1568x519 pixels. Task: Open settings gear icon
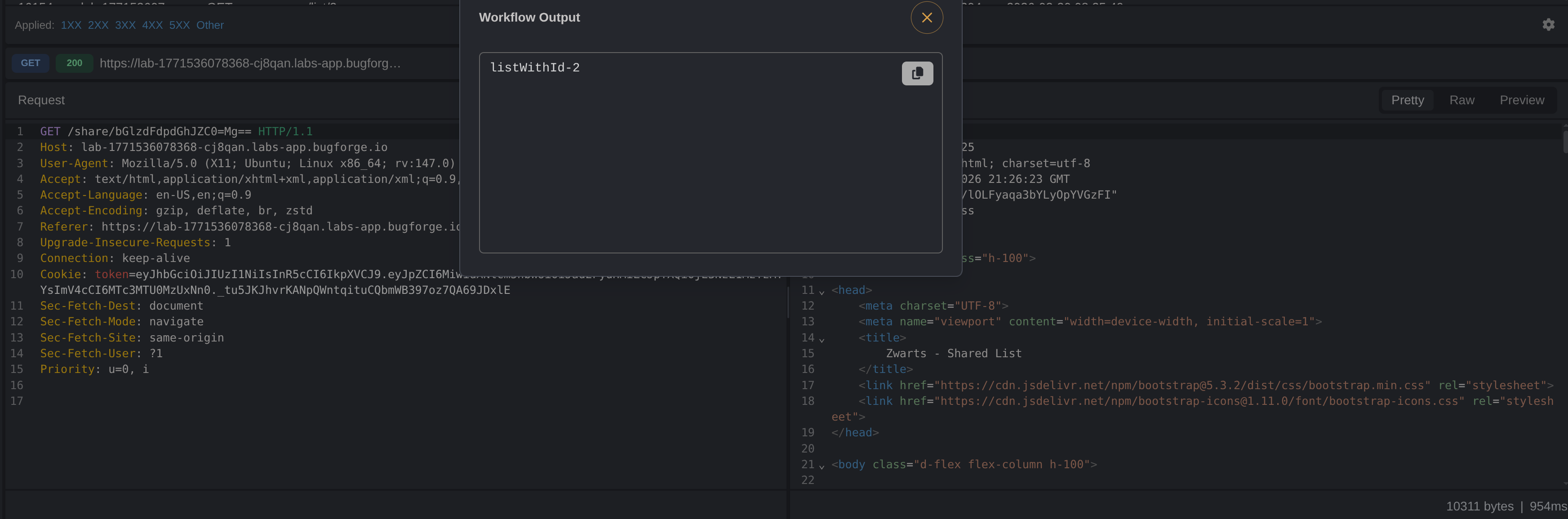click(x=1548, y=25)
